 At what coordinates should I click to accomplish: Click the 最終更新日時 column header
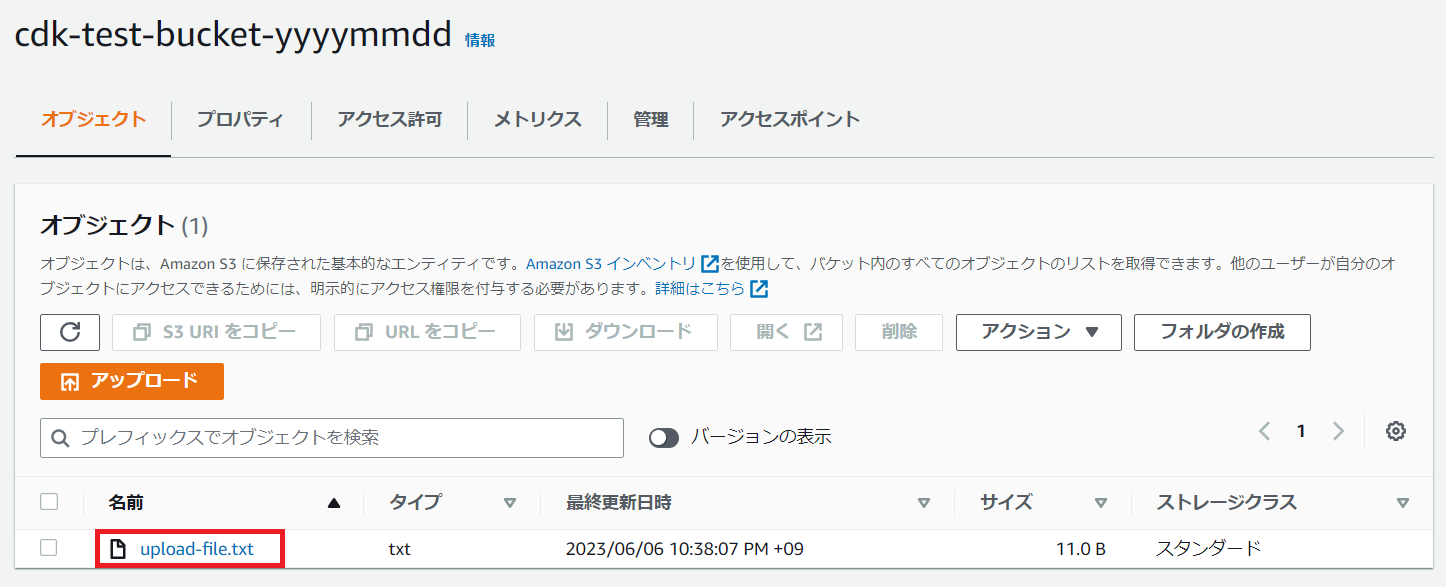pos(618,502)
